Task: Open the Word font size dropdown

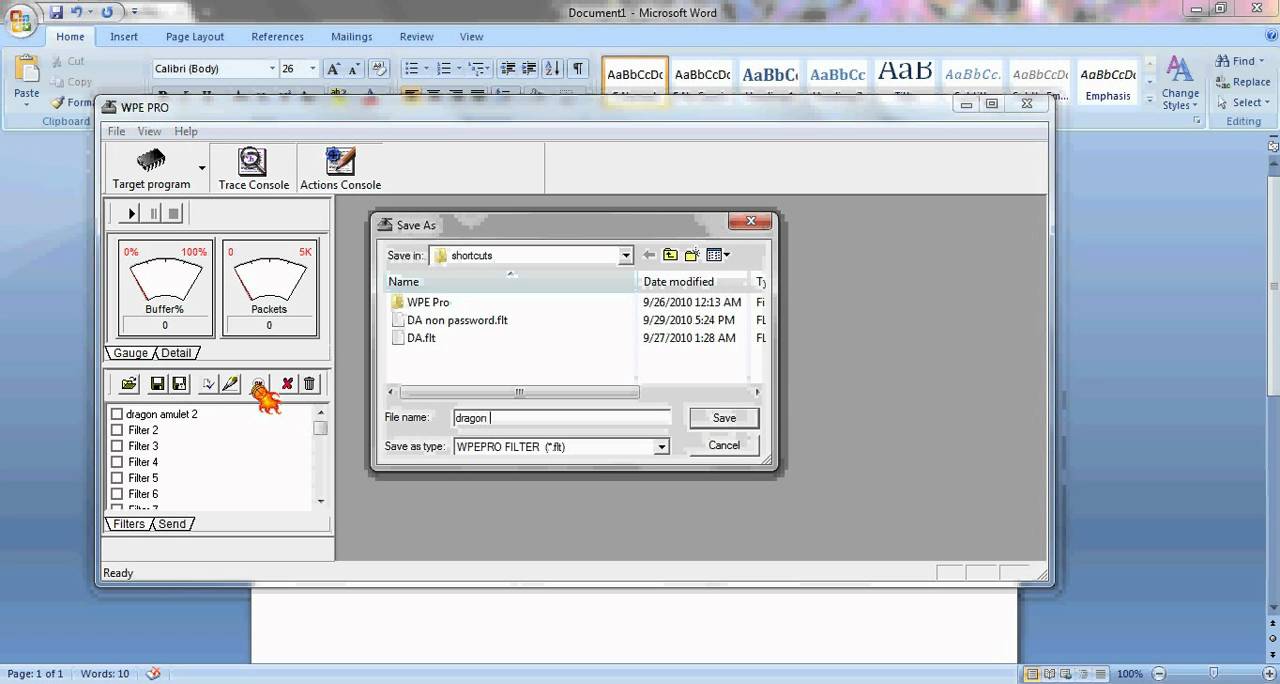Action: [x=313, y=69]
